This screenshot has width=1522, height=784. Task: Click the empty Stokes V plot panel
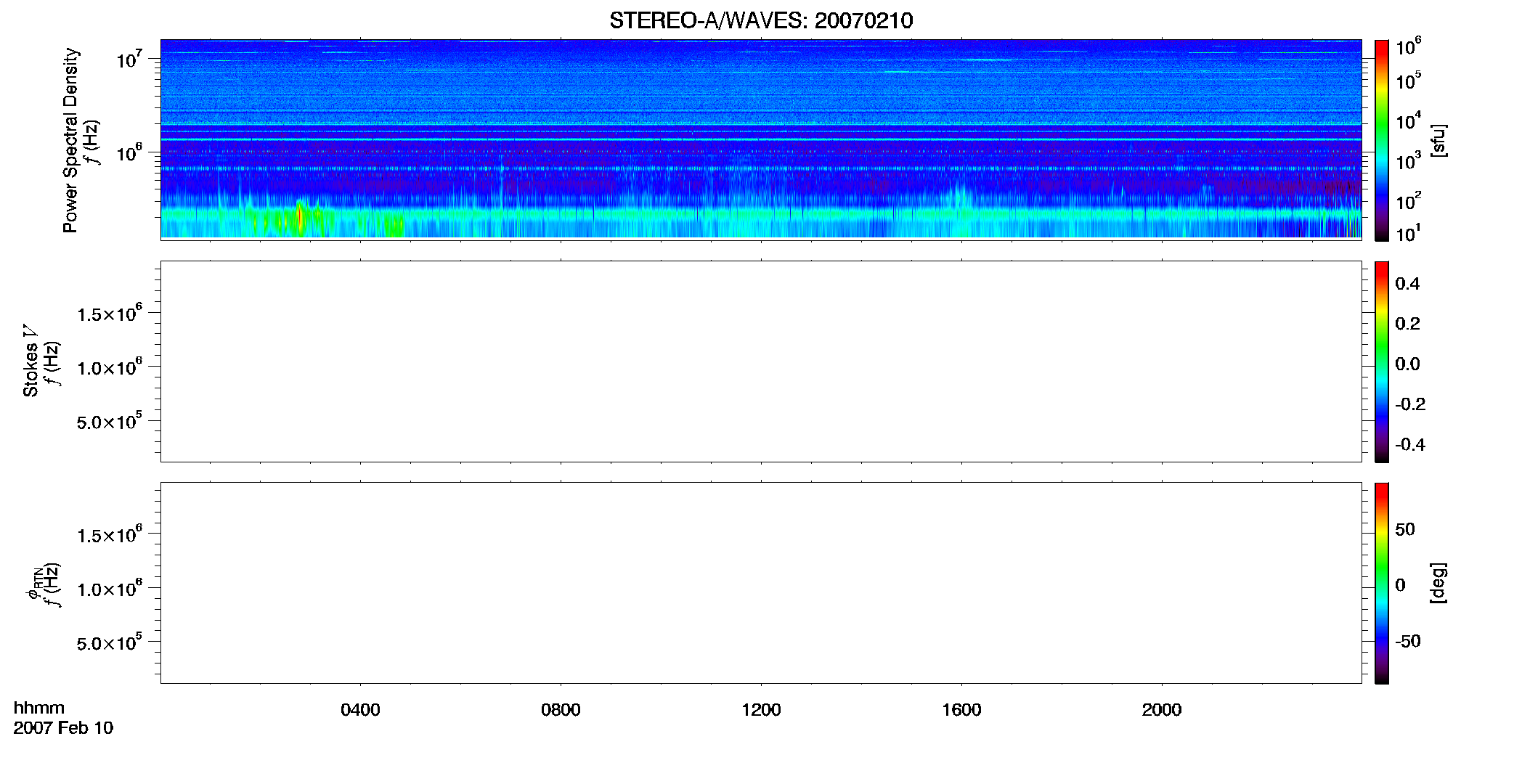(x=761, y=362)
